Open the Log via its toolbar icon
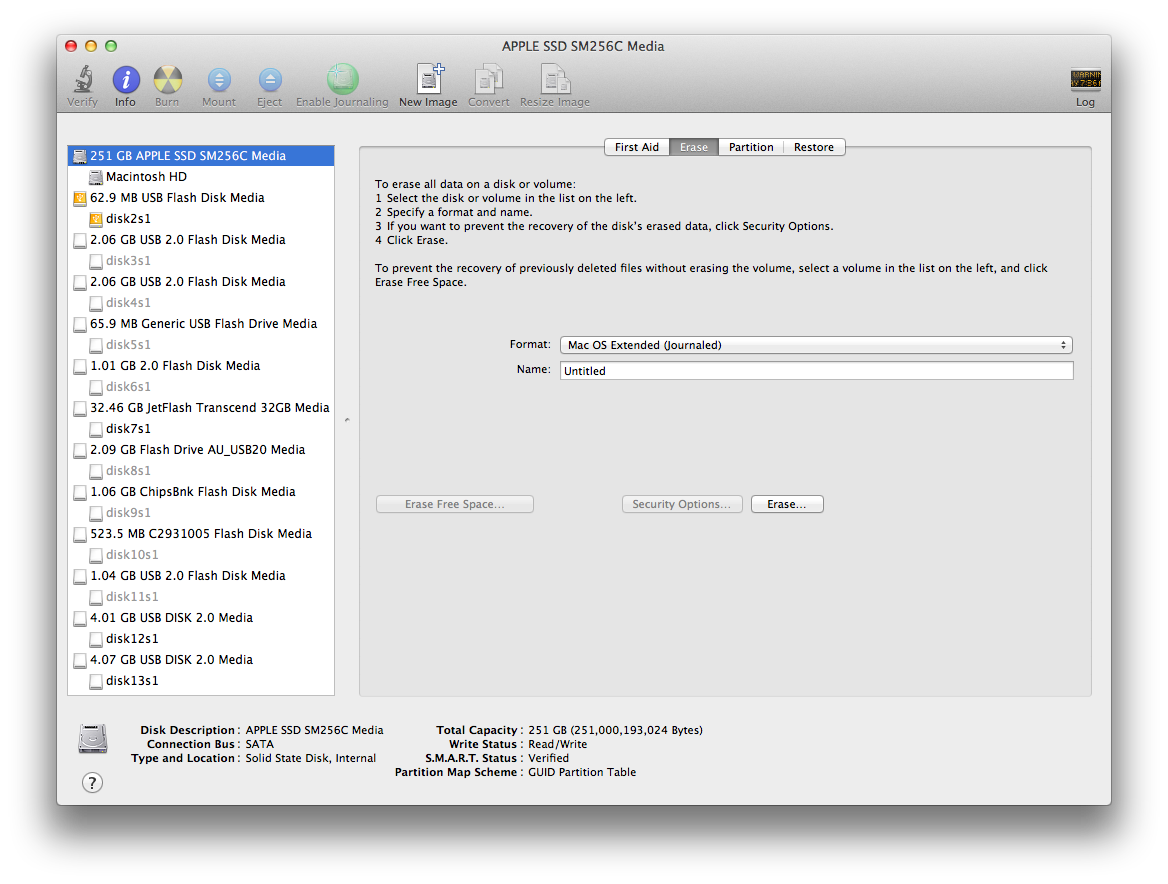The height and width of the screenshot is (884, 1168). tap(1085, 80)
